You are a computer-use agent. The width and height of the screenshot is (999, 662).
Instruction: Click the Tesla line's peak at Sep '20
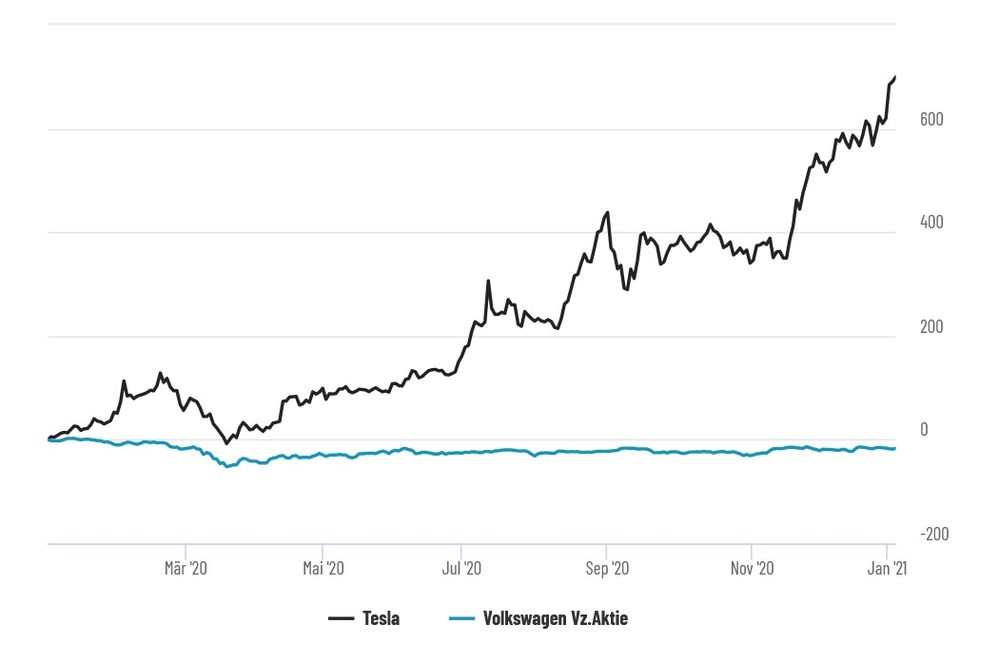click(607, 213)
